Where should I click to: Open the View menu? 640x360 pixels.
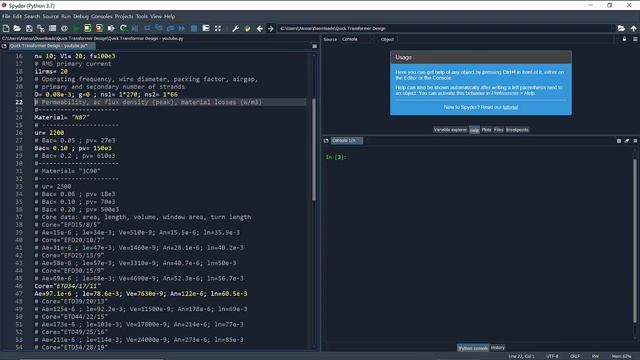[x=156, y=16]
